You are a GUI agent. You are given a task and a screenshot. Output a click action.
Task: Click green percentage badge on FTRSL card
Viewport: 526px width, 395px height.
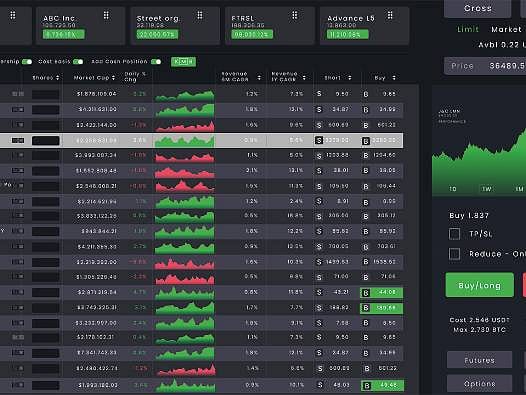252,34
